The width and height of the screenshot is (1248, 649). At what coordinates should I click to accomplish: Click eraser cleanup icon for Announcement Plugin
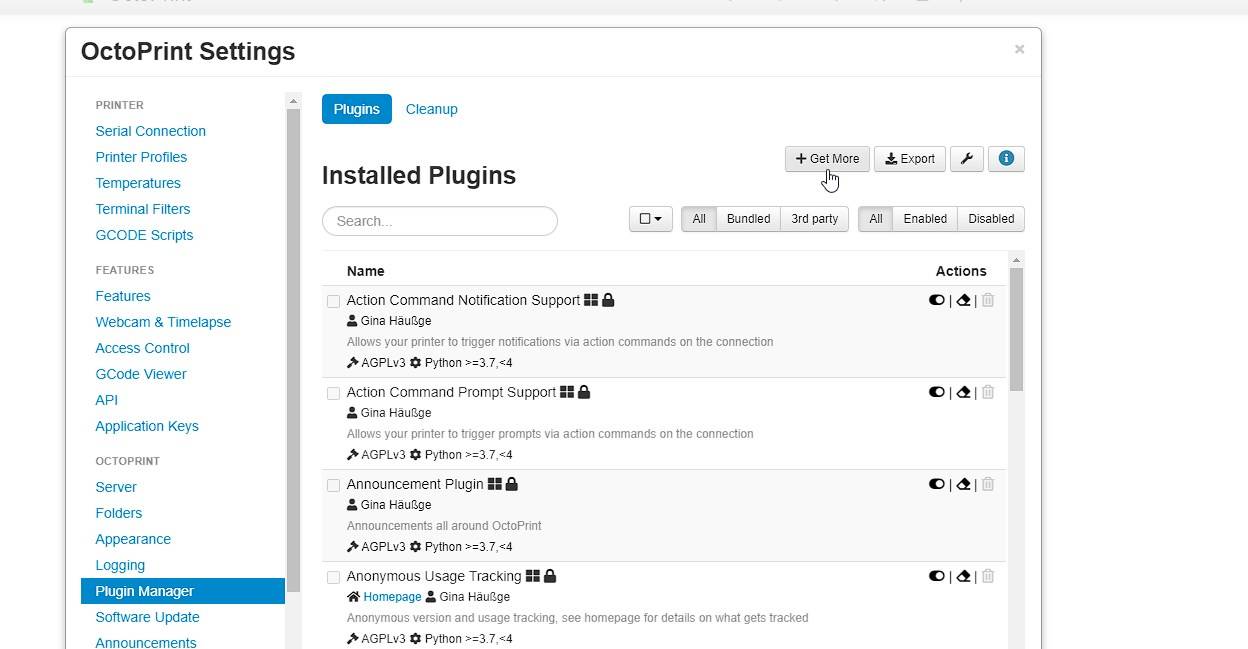[x=963, y=484]
